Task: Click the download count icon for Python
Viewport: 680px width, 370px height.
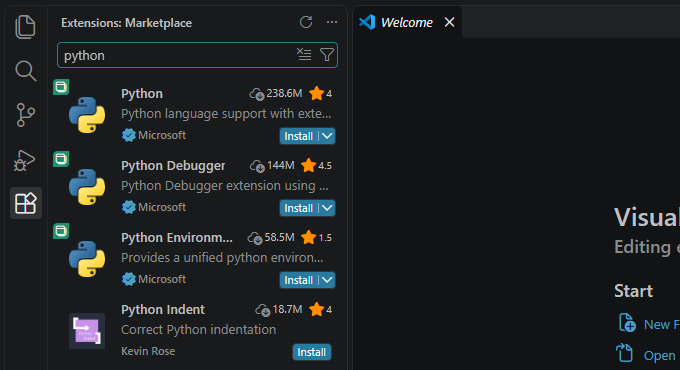Action: [257, 94]
